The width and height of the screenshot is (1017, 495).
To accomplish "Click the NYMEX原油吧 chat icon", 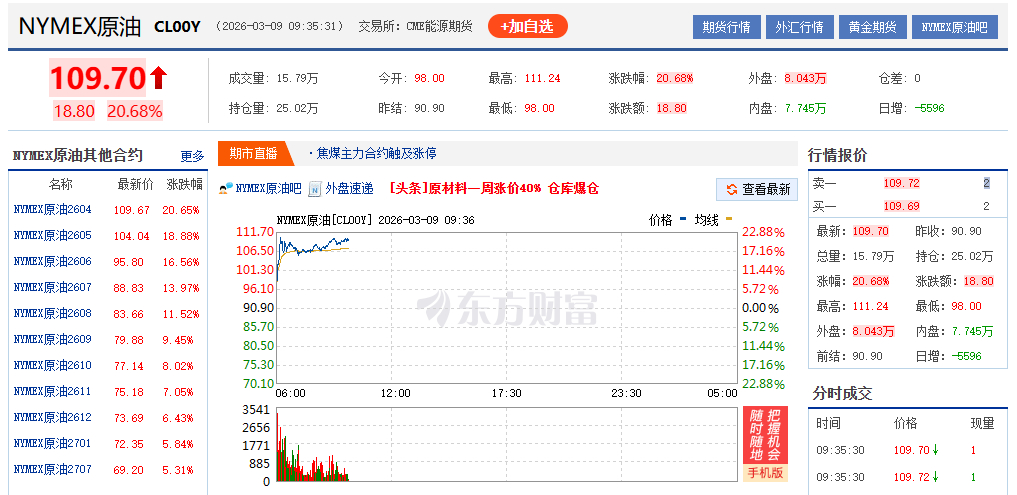I will click(x=226, y=189).
